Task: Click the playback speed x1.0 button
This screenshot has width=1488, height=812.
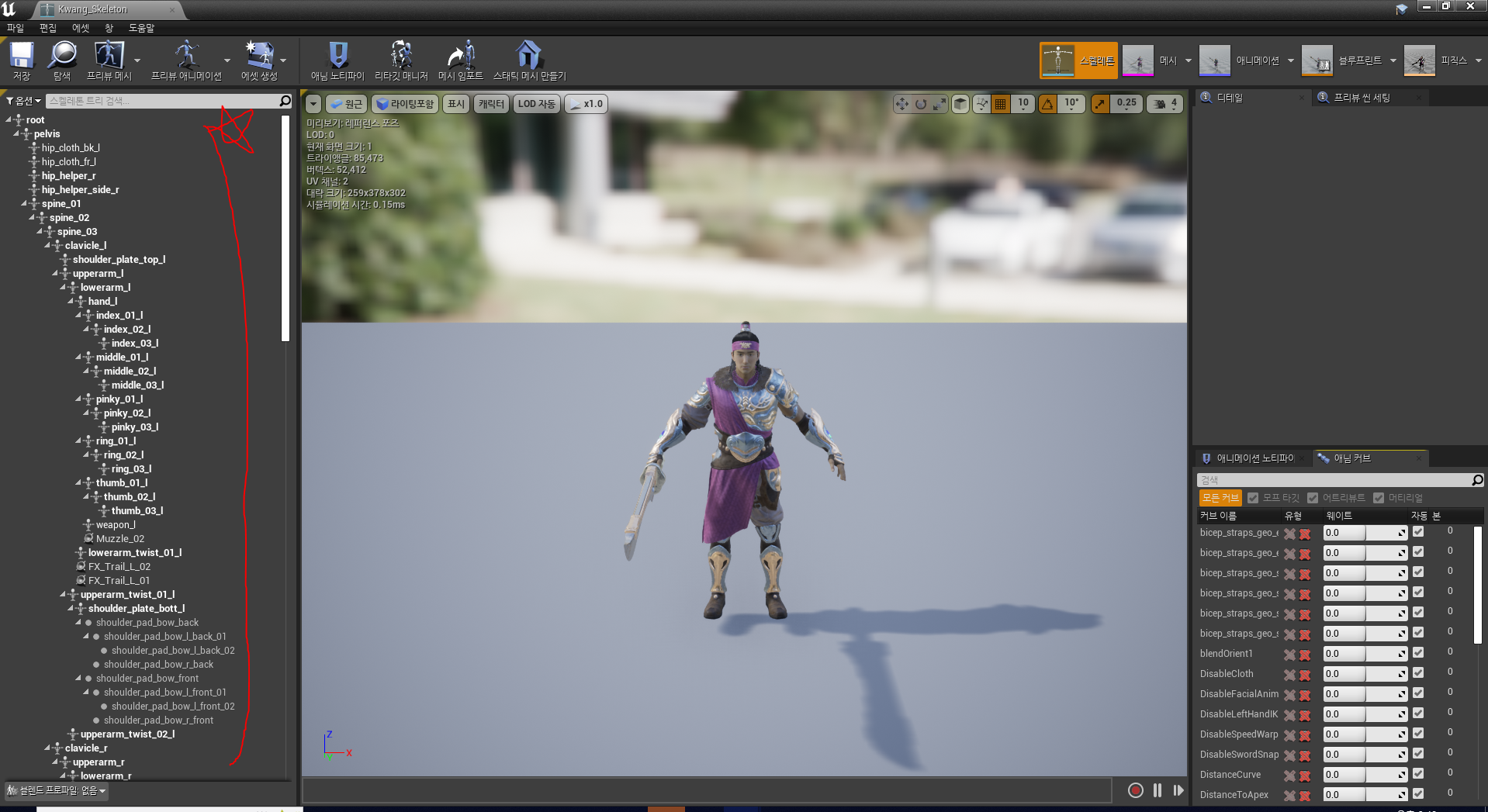Action: coord(586,104)
